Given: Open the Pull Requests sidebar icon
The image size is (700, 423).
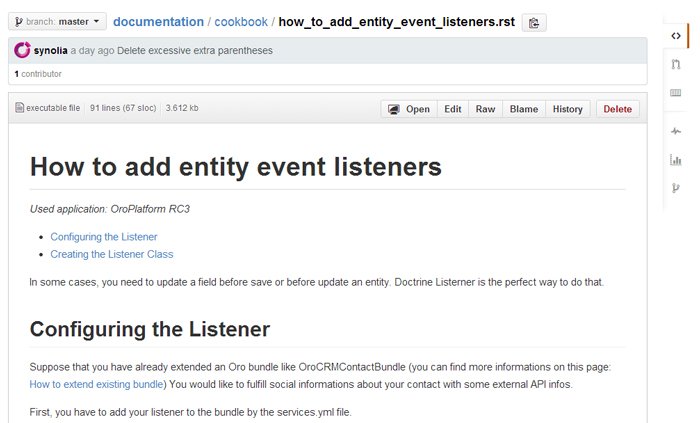Looking at the screenshot, I should [676, 64].
